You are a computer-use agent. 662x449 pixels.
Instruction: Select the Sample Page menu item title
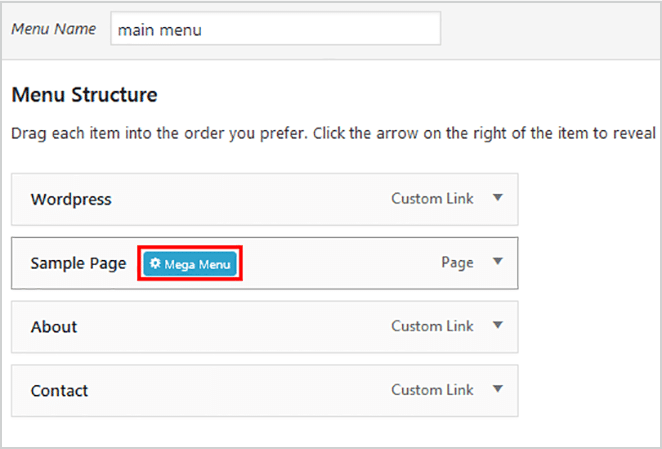pyautogui.click(x=79, y=264)
